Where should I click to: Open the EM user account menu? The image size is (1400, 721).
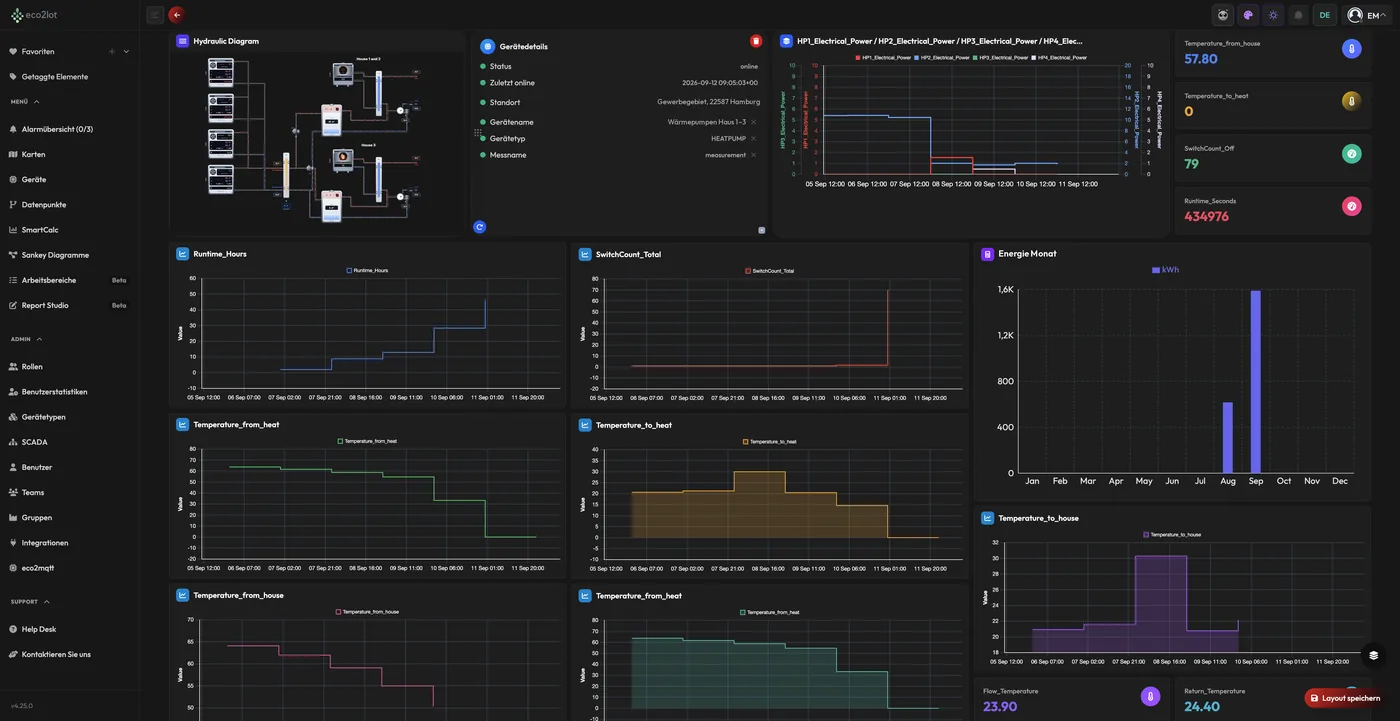1368,15
